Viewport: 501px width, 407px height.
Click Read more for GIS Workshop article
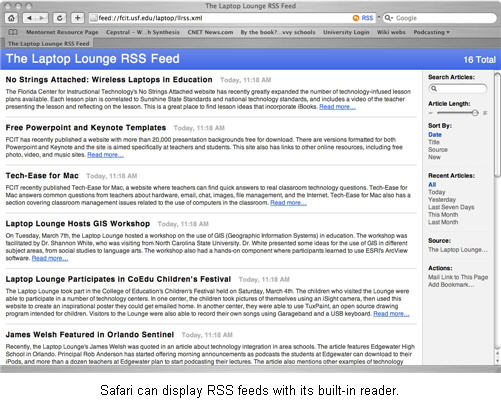point(50,258)
